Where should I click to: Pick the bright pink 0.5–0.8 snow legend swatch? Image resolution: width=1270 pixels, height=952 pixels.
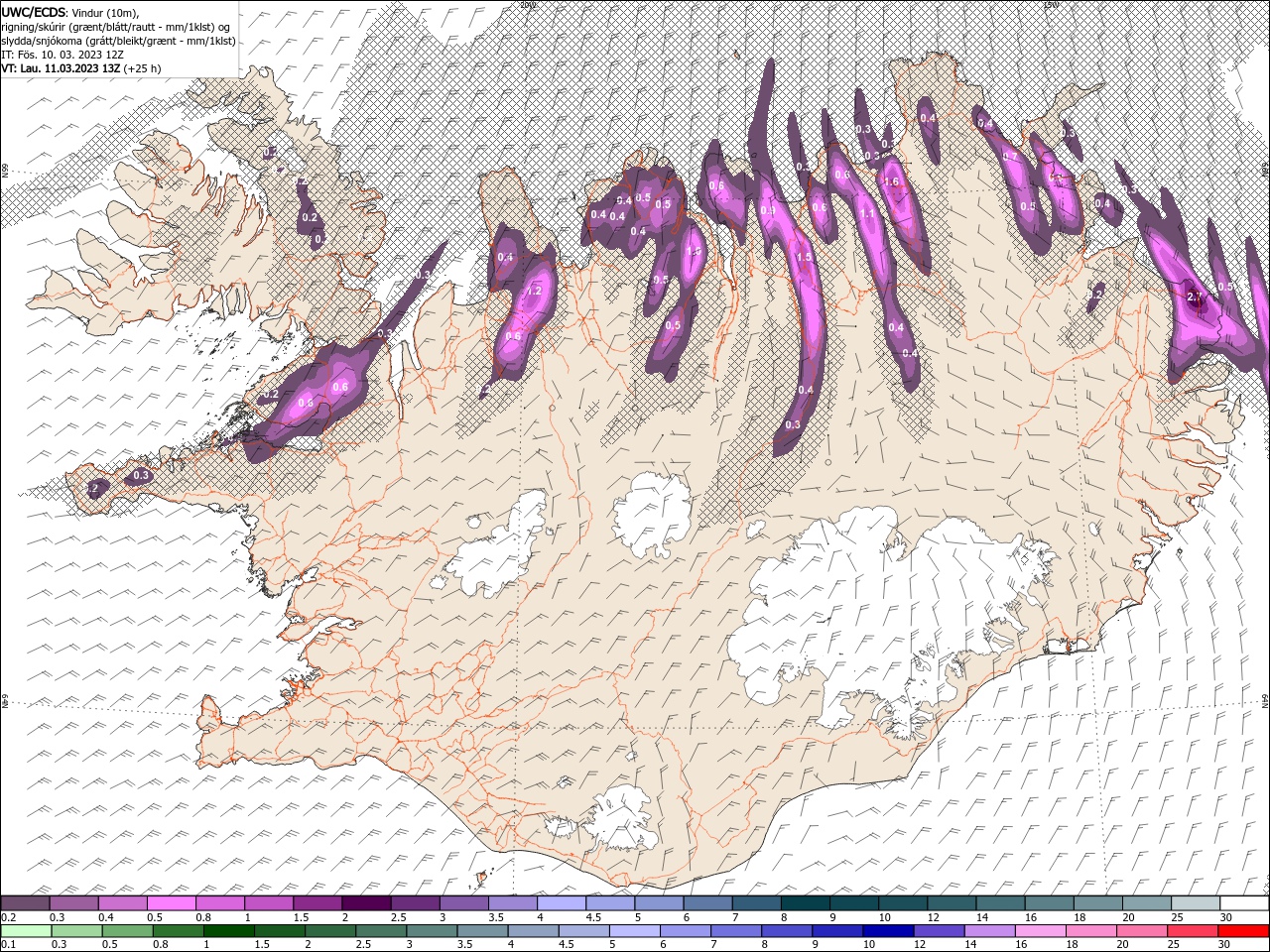(x=172, y=903)
